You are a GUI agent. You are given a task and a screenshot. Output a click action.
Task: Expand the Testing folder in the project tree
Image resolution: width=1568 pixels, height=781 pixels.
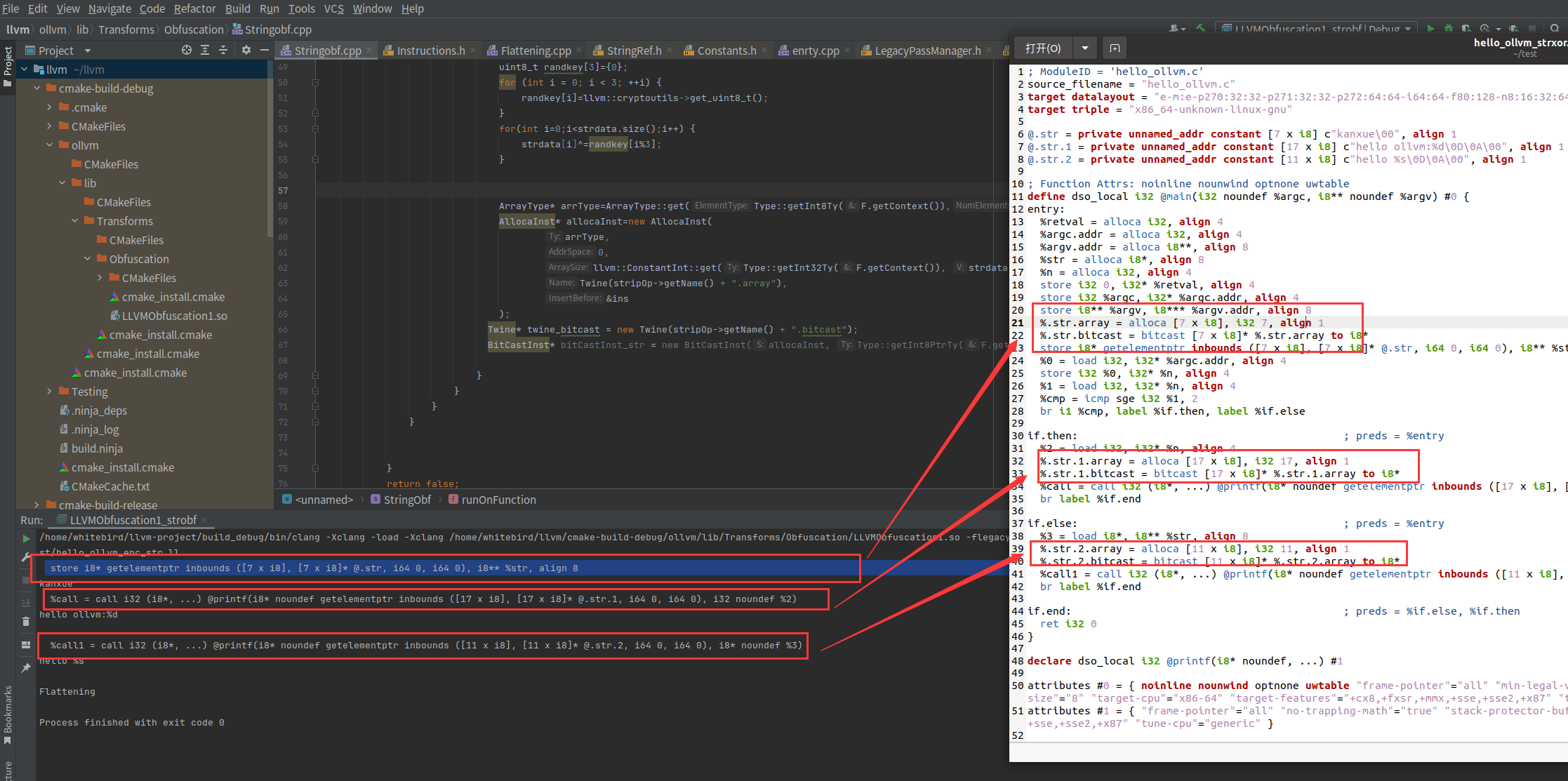click(49, 392)
